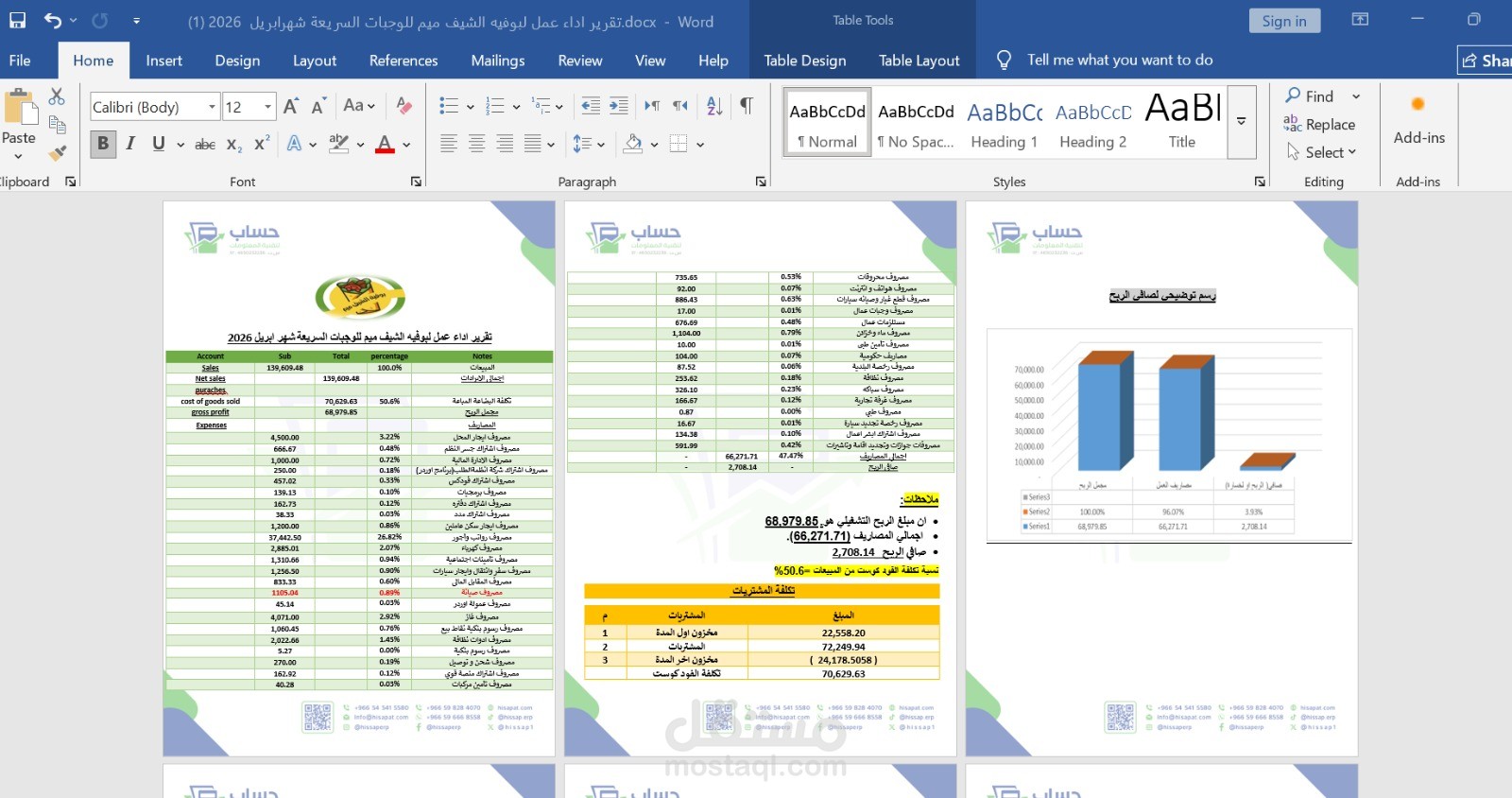Sort the selection alphabetically
1512x798 pixels.
coord(714,106)
